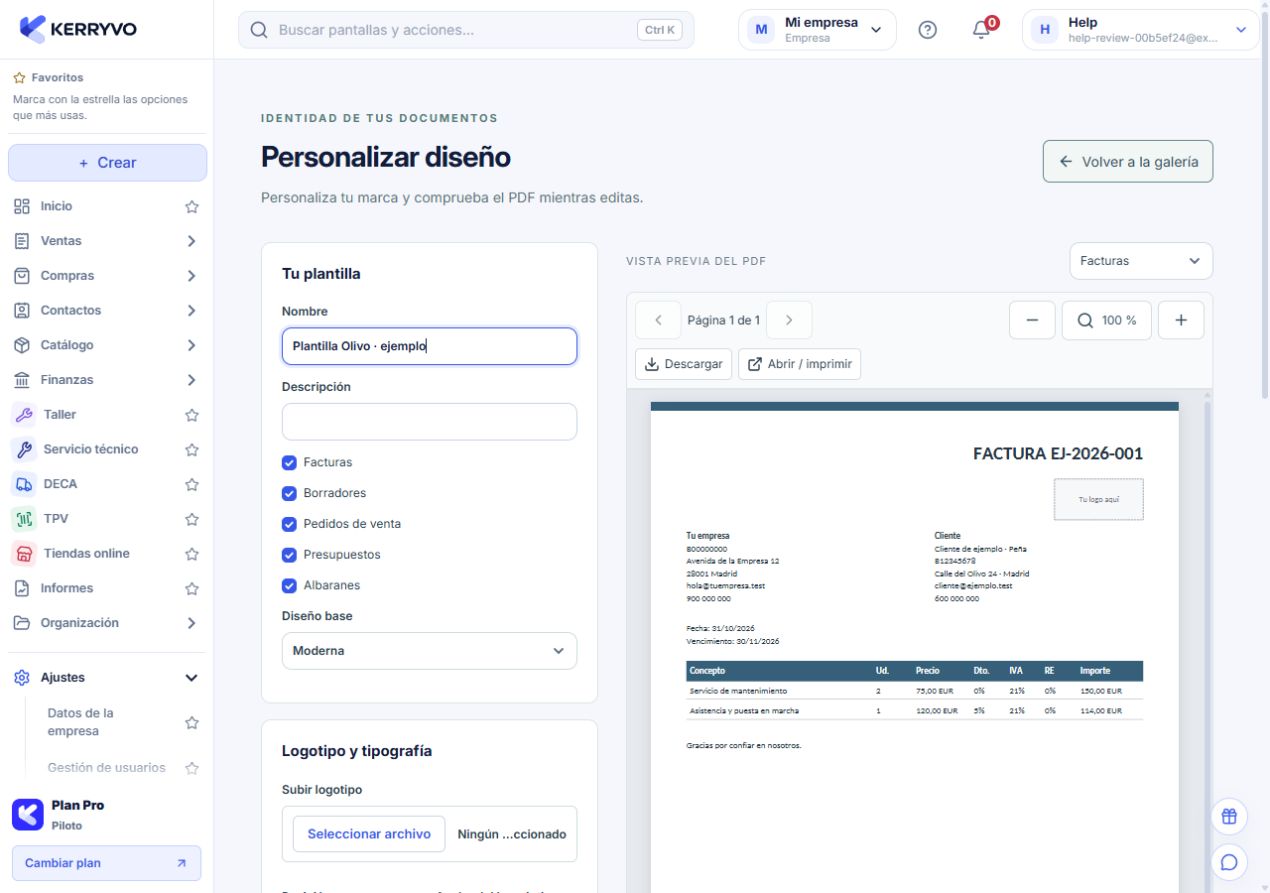Uncheck the Presupuestos checkbox
The image size is (1270, 893).
pos(289,555)
